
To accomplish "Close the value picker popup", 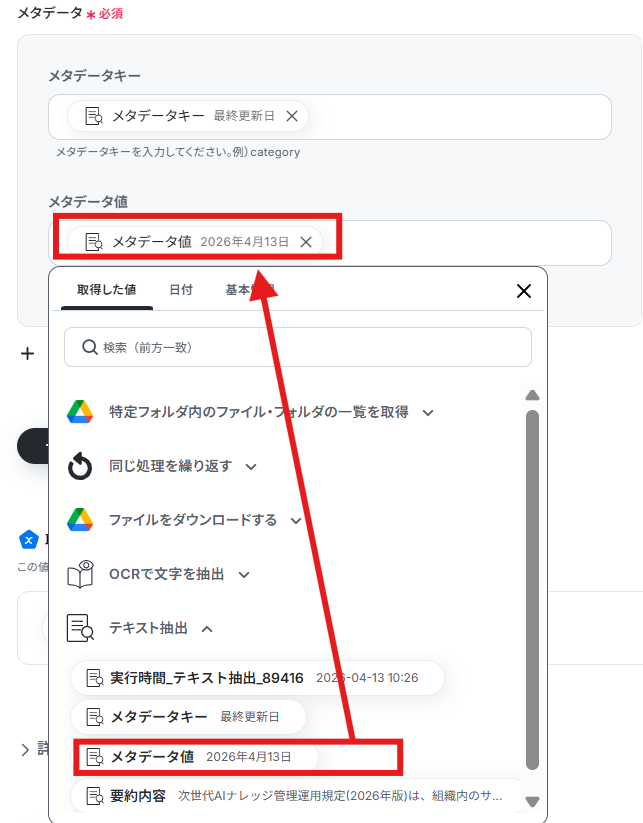I will coord(523,291).
